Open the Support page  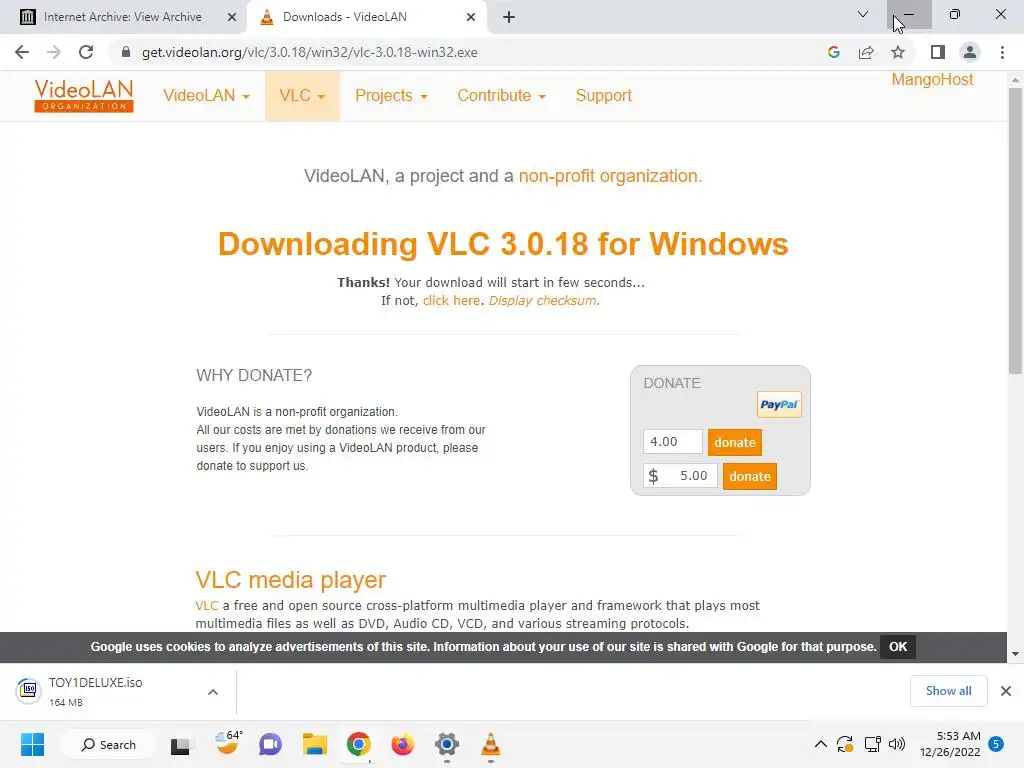coord(603,95)
